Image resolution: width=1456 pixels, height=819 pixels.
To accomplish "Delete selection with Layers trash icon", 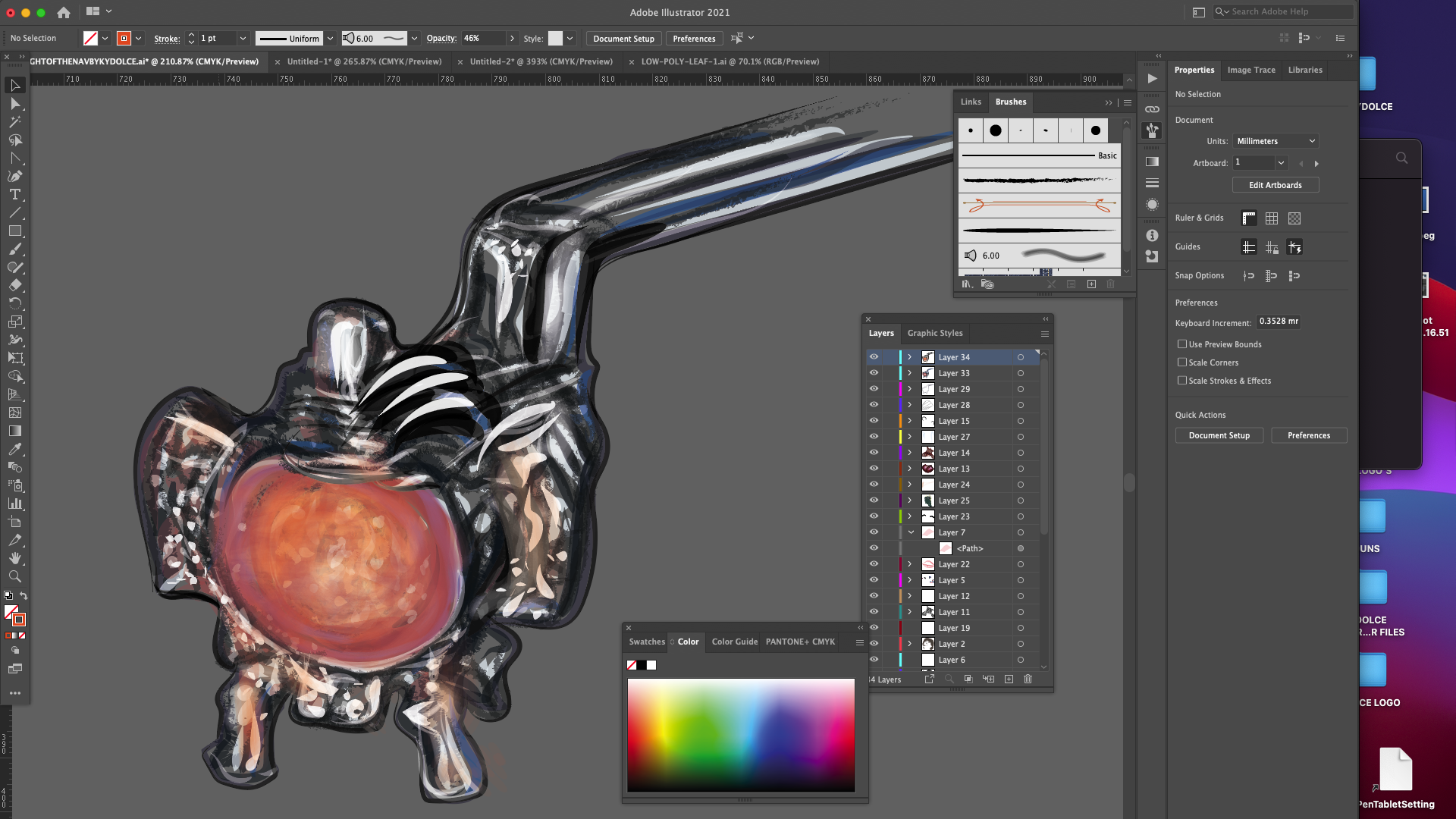I will coord(1028,679).
